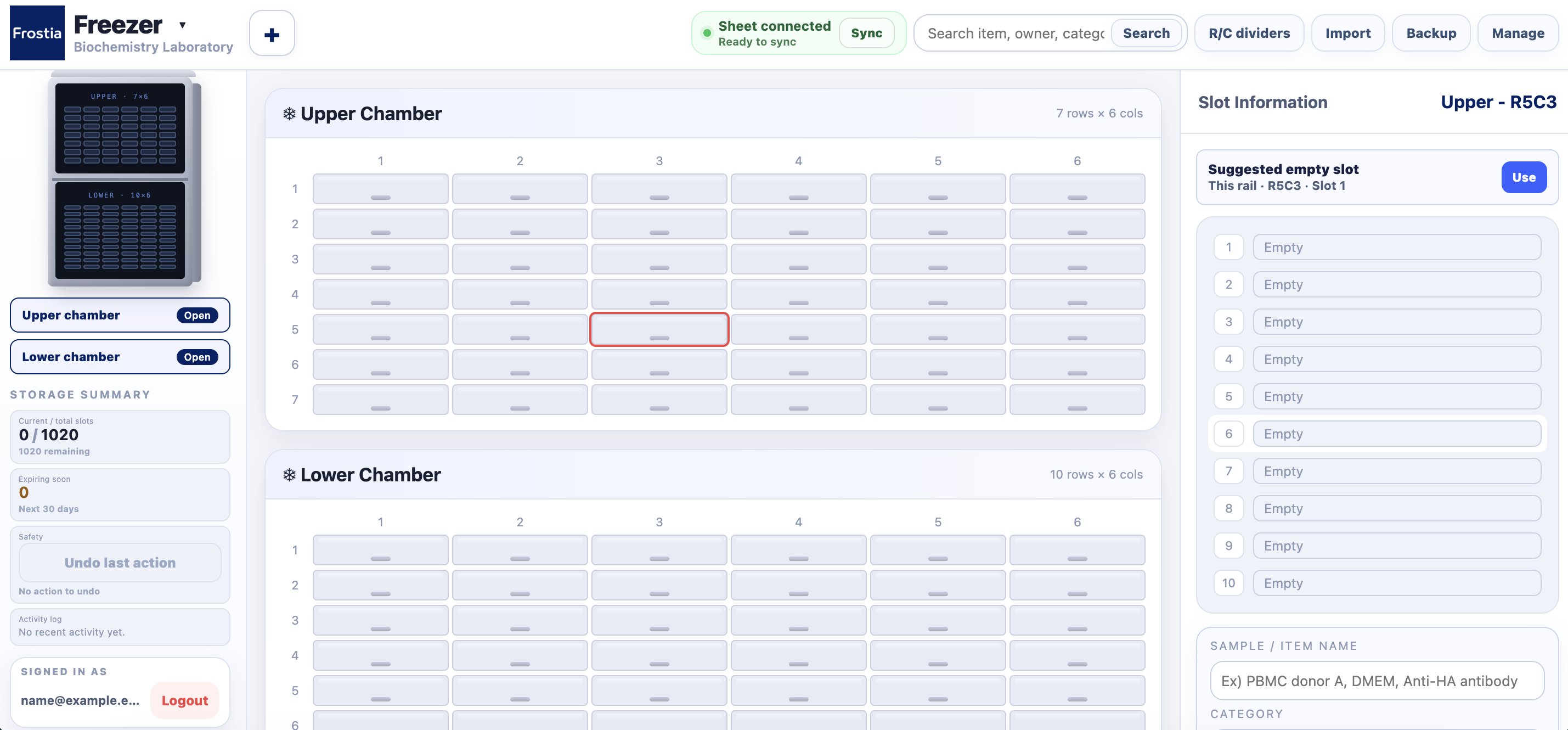This screenshot has width=1568, height=730.
Task: Select slot 9 Empty row
Action: [x=1377, y=546]
